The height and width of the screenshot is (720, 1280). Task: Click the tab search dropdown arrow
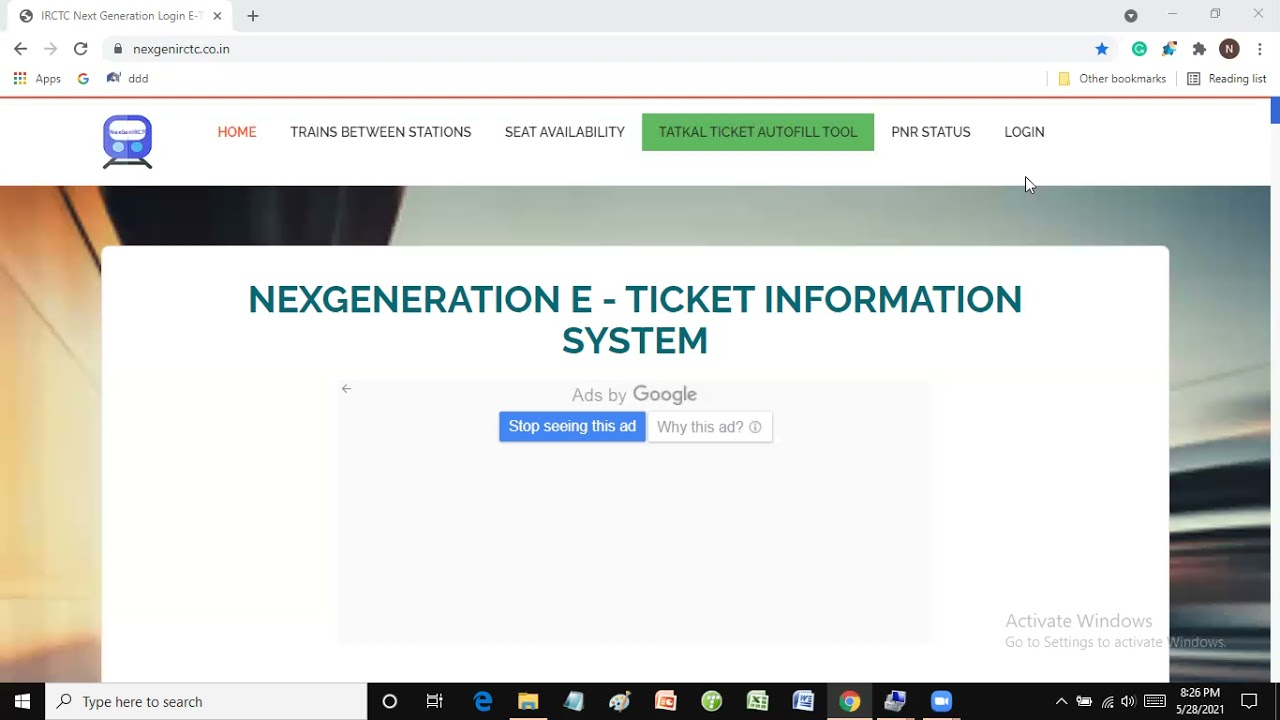coord(1131,15)
